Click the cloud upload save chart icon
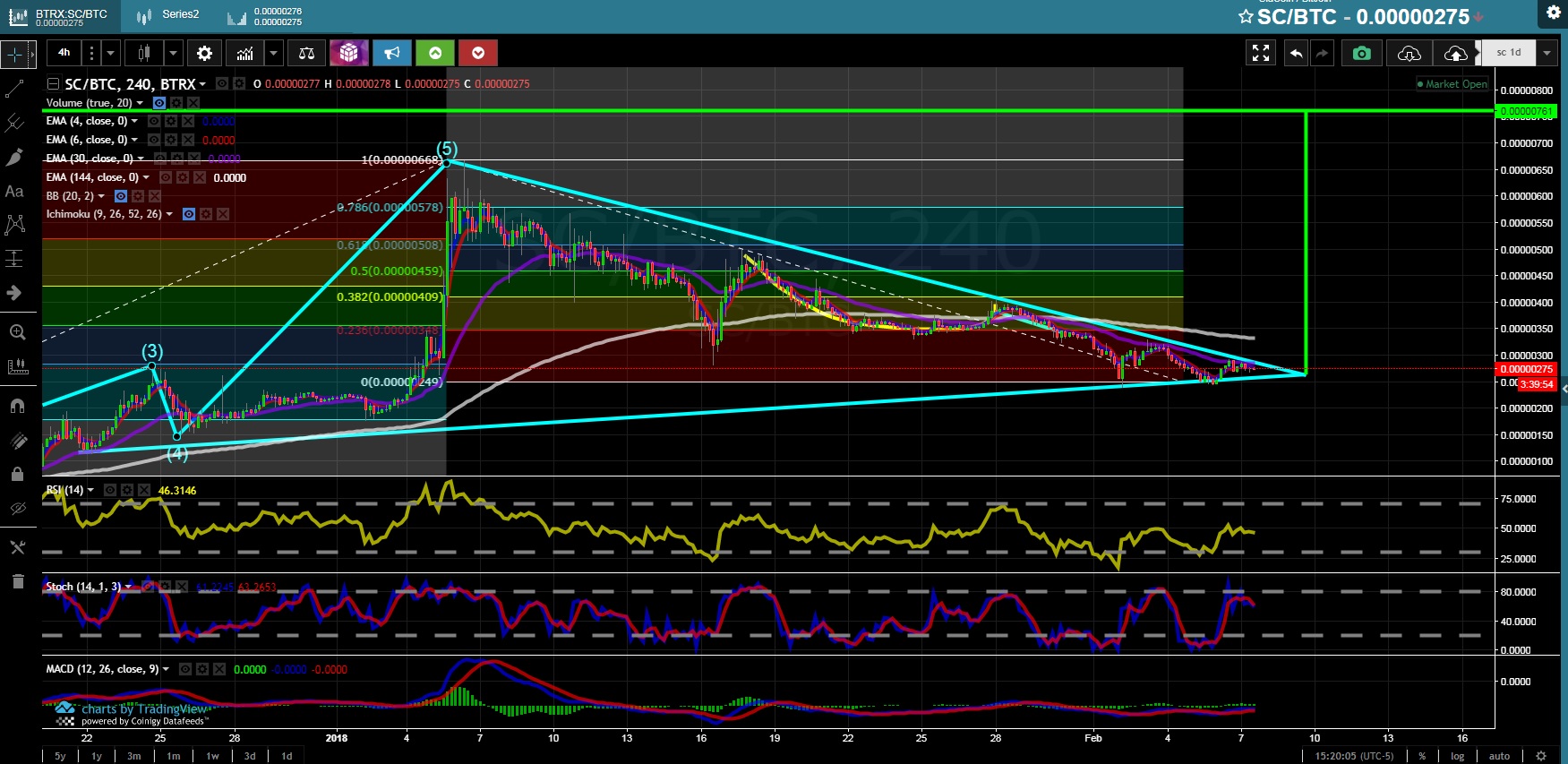The width and height of the screenshot is (1568, 764). (1456, 53)
